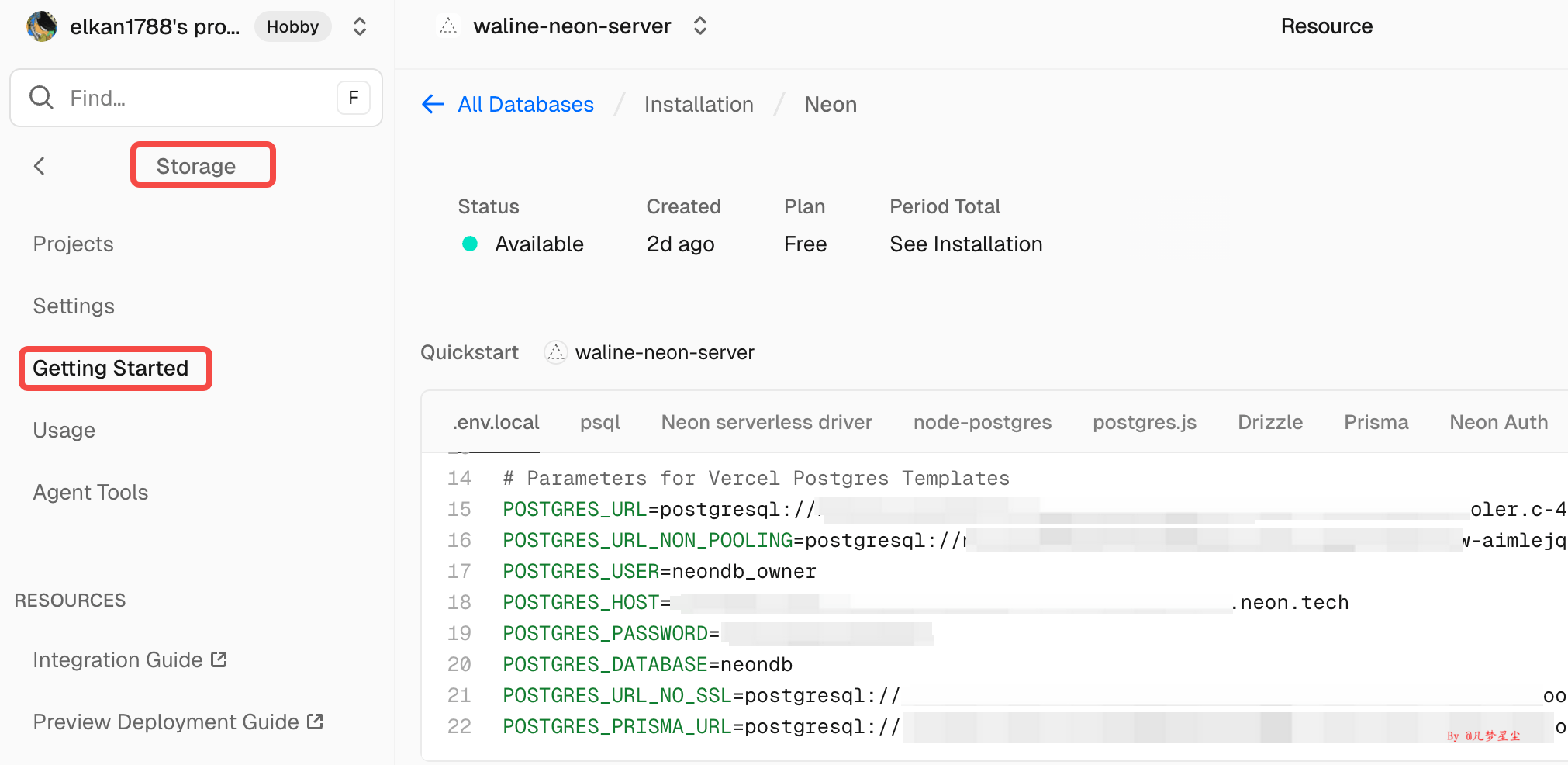Open the Getting Started page
Screen dimensions: 1568x765
pyautogui.click(x=111, y=369)
